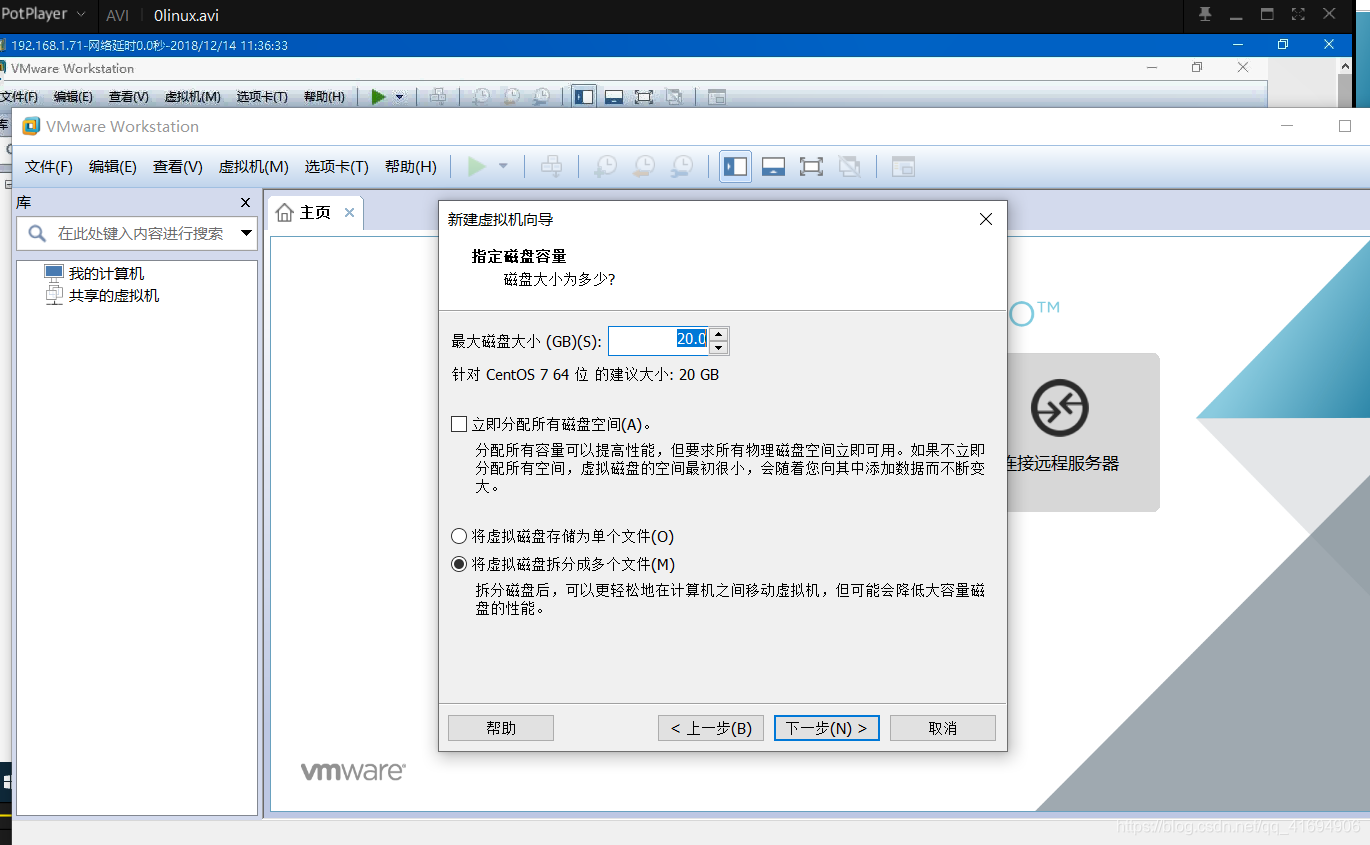Click the green power-on play icon in front VMware toolbar
The width and height of the screenshot is (1370, 845).
coord(477,166)
